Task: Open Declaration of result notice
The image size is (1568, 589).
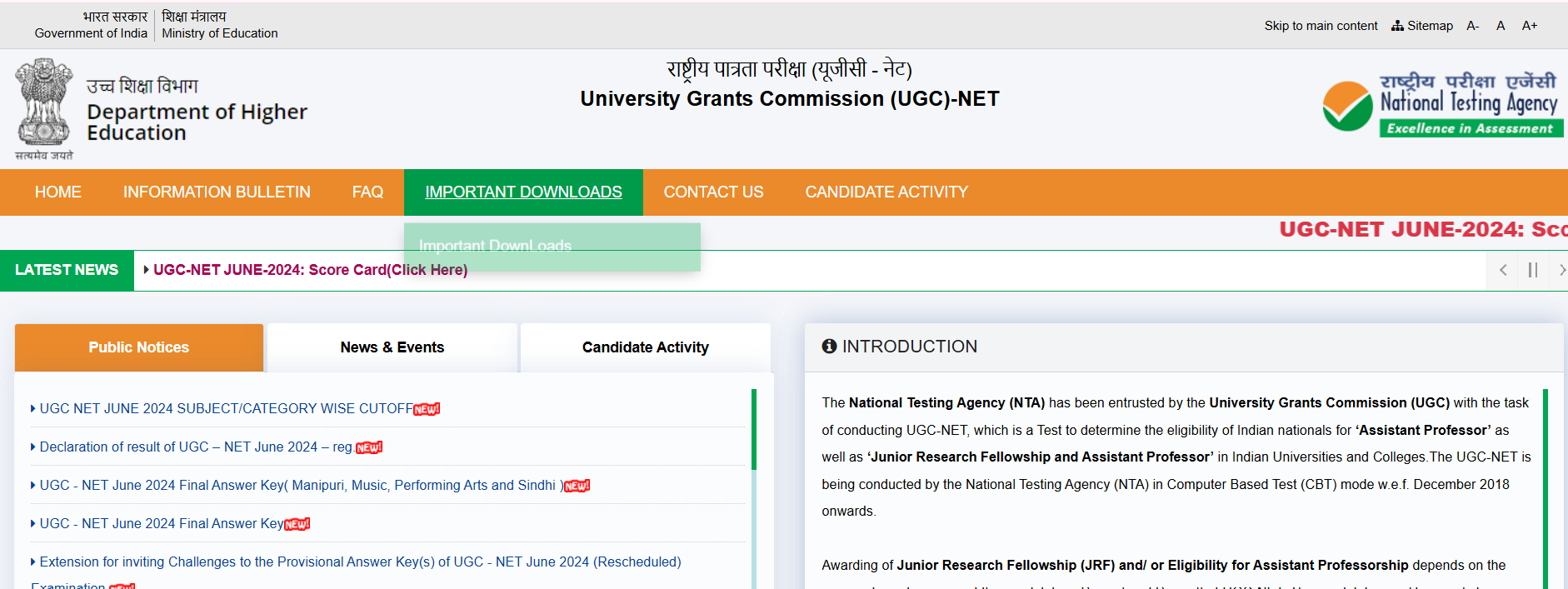Action: click(196, 447)
